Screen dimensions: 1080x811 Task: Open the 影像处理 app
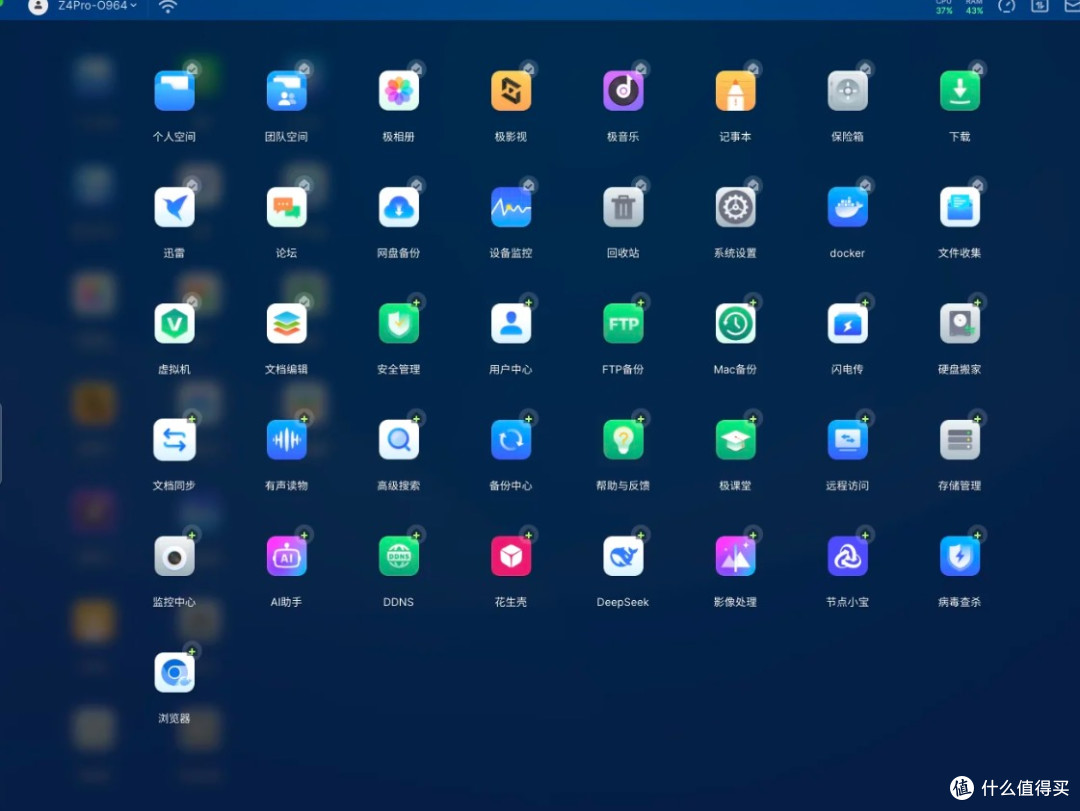click(736, 557)
